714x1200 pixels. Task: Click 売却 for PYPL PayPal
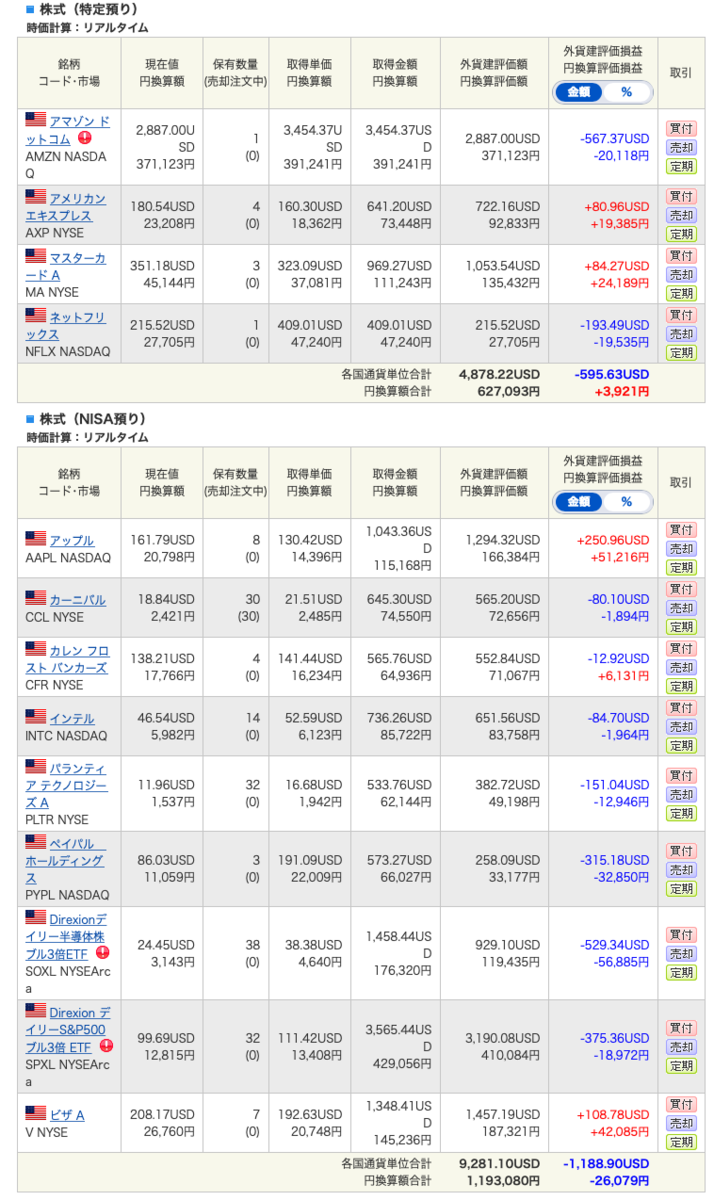(681, 870)
